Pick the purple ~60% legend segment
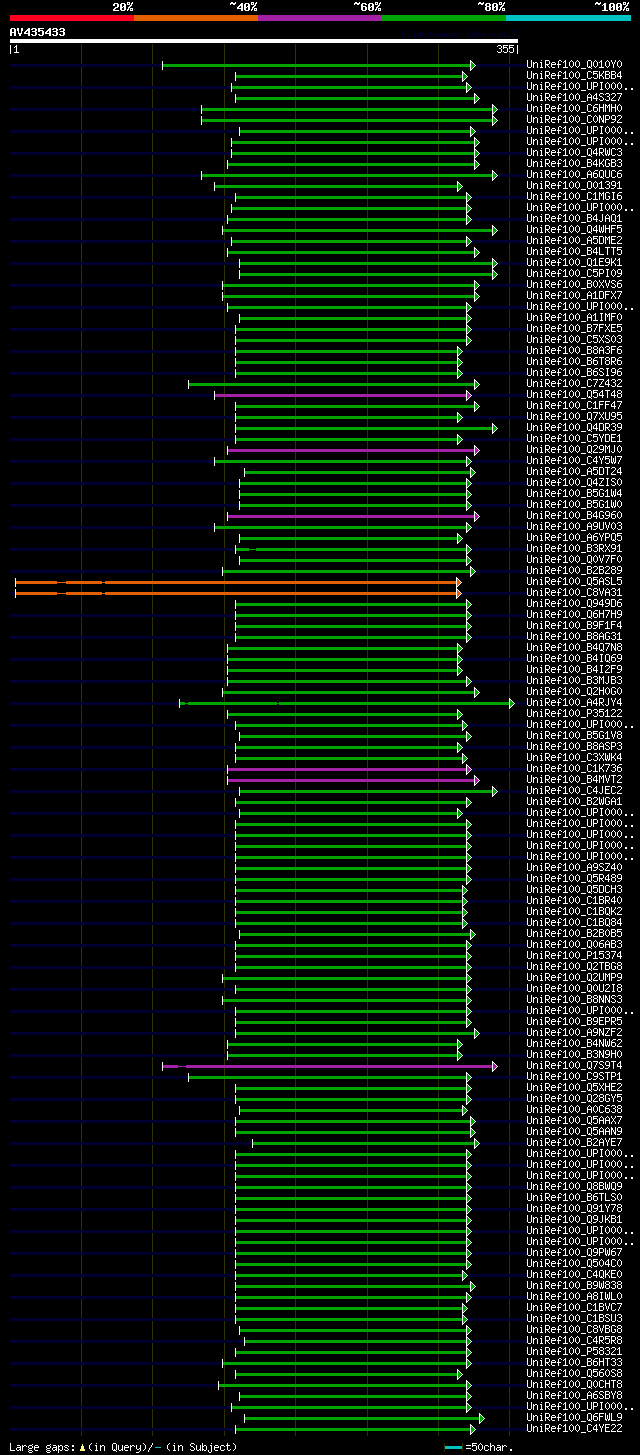 319,18
